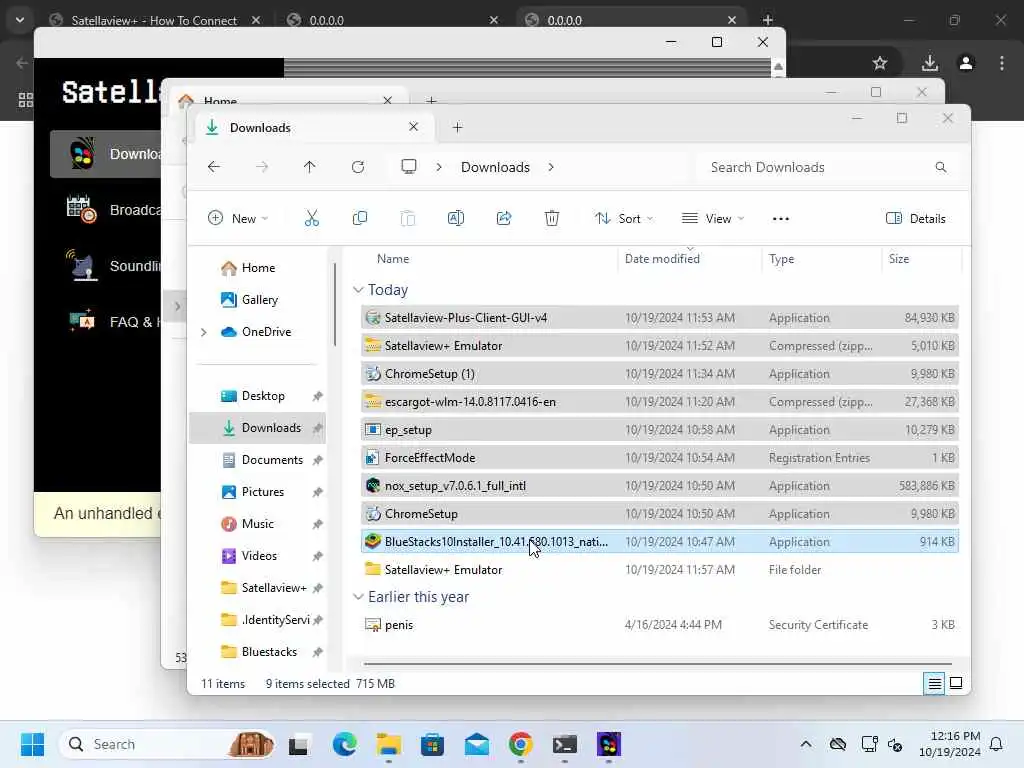Click the Share icon in toolbar
Image resolution: width=1024 pixels, height=768 pixels.
coord(504,218)
